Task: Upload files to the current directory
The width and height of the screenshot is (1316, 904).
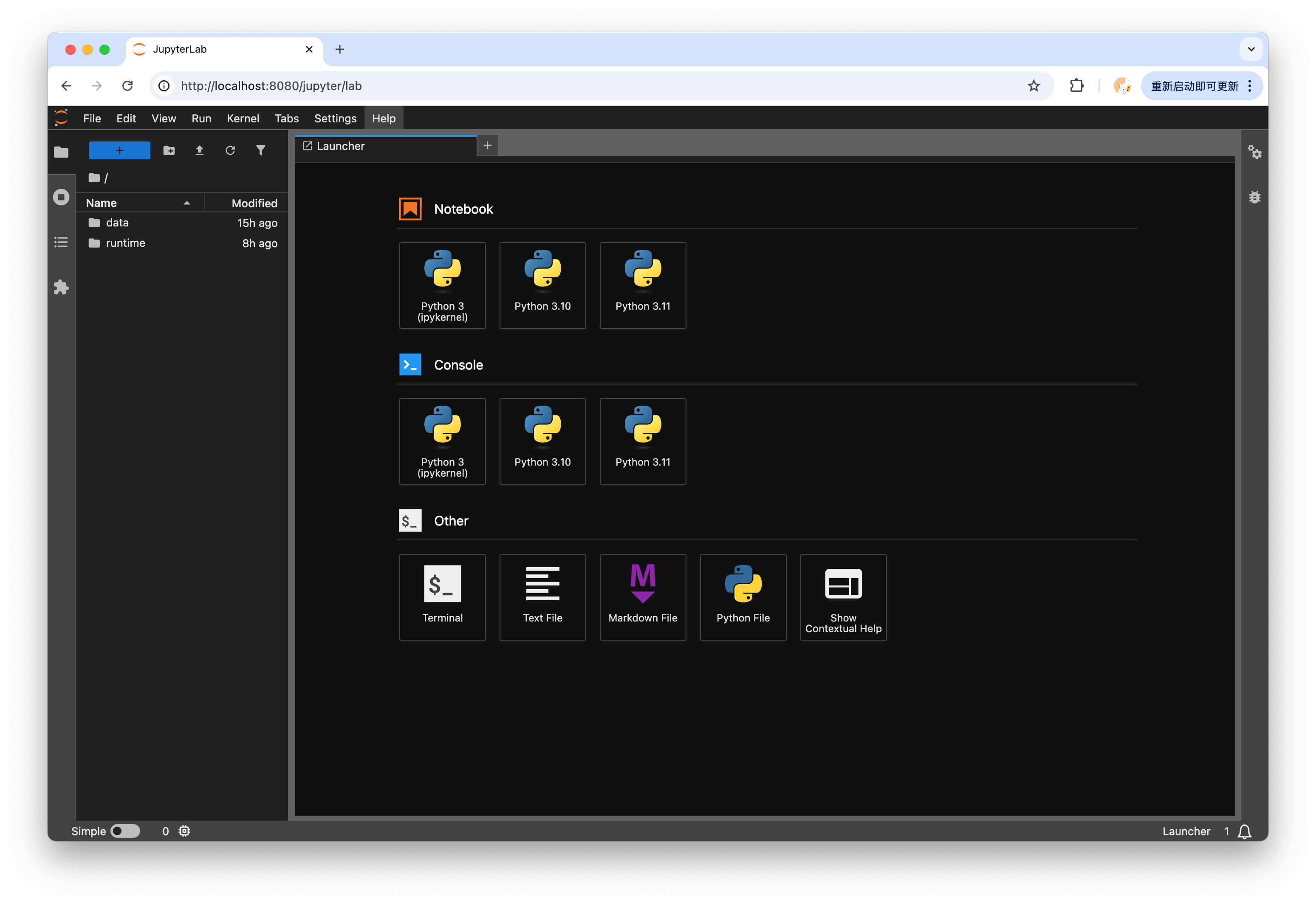Action: tap(199, 150)
